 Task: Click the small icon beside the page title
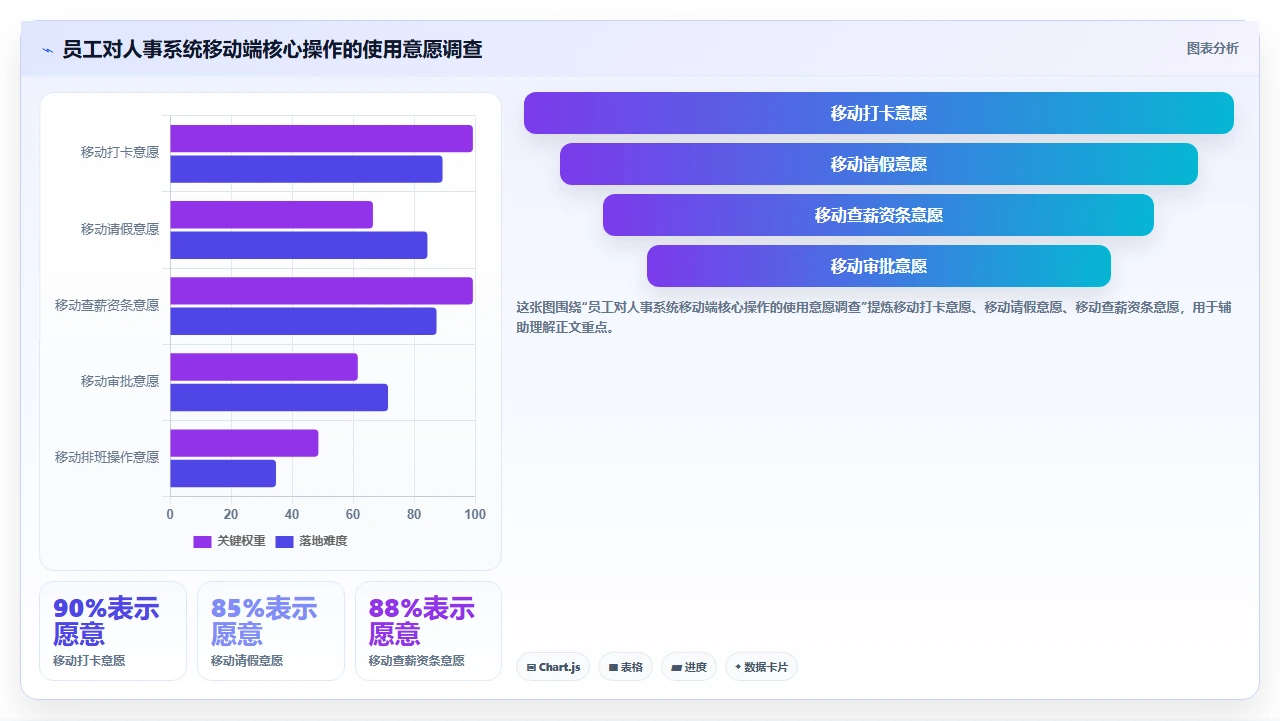47,50
